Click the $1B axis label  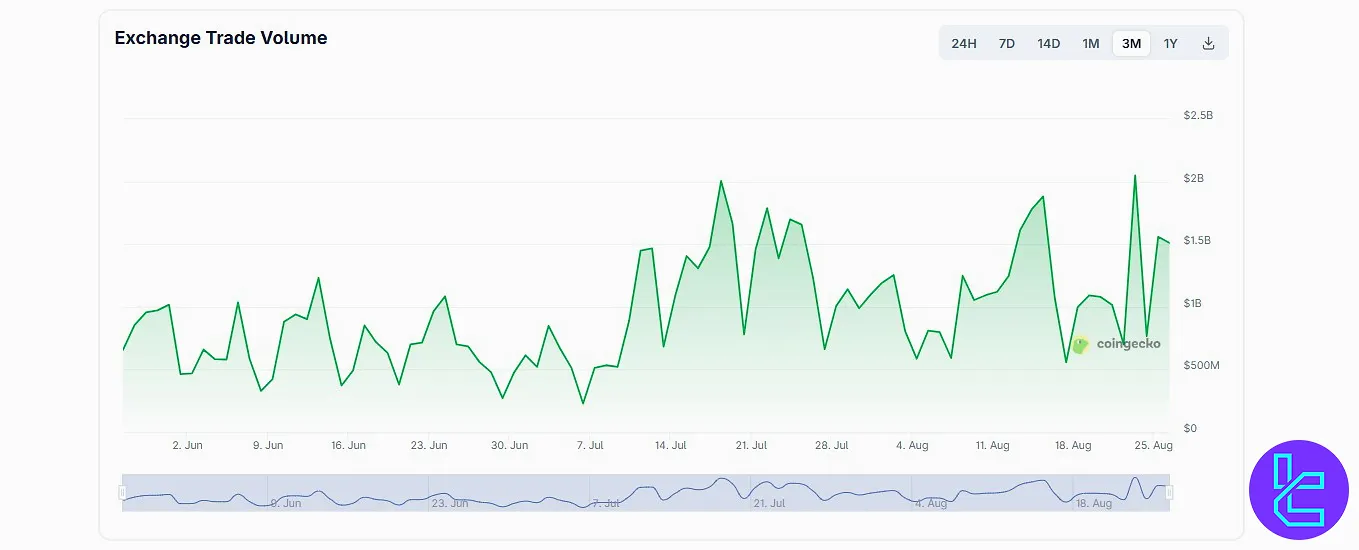click(x=1194, y=303)
